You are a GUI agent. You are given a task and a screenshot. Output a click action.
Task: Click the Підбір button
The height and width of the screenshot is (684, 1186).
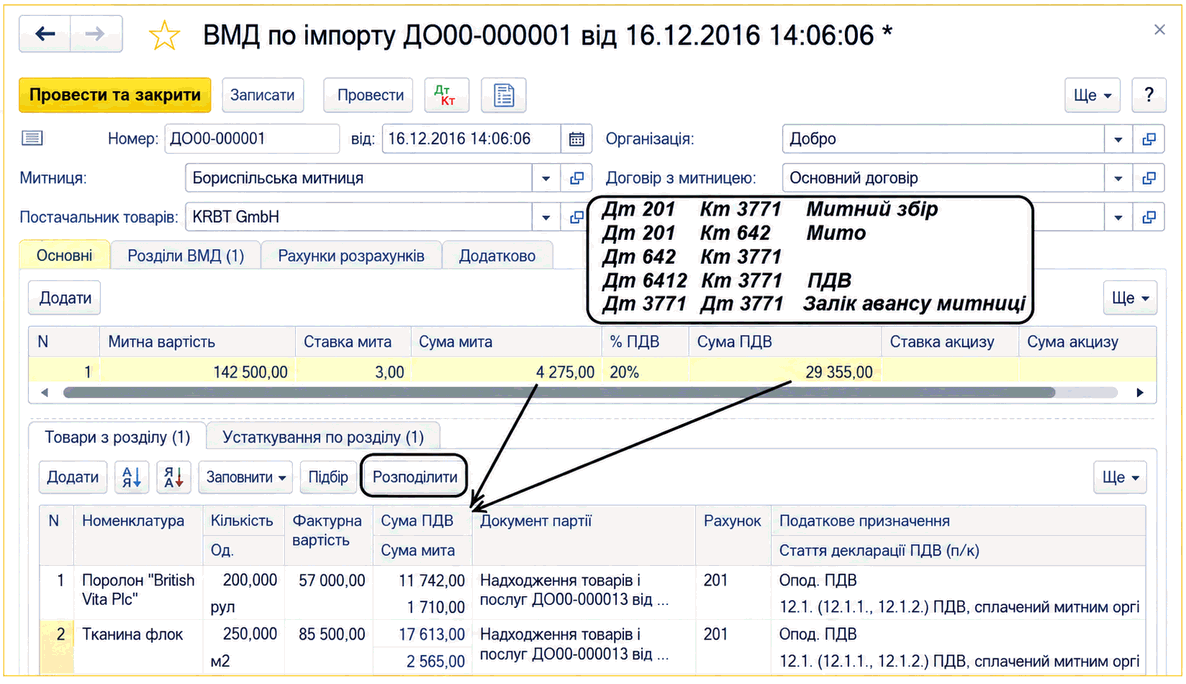pyautogui.click(x=328, y=477)
